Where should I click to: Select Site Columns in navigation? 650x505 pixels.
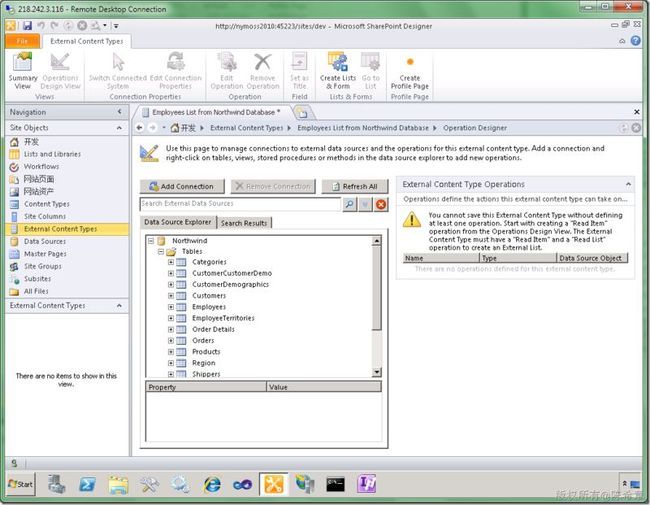click(x=45, y=216)
